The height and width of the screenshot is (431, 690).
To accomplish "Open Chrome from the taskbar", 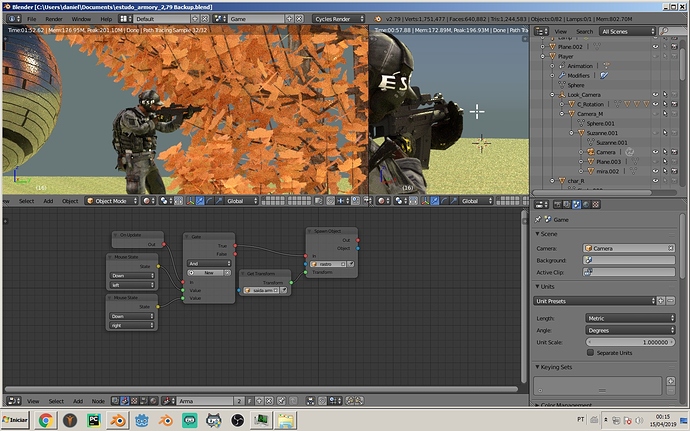I will click(46, 420).
